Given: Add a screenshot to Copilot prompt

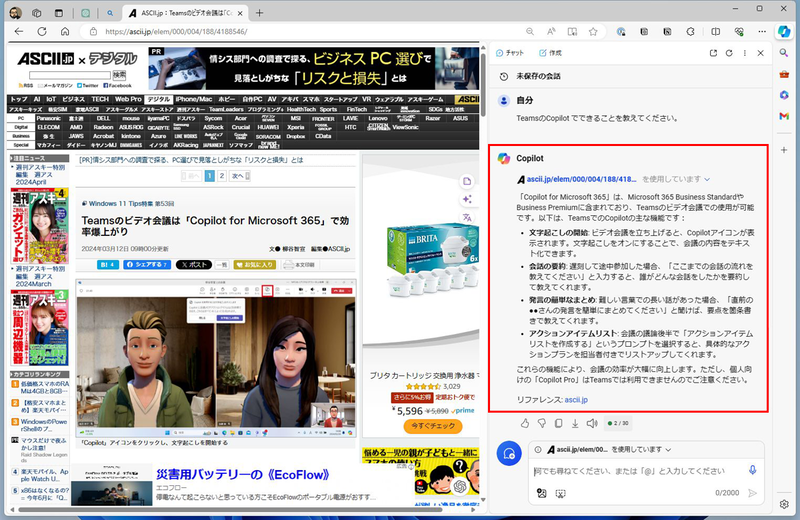Looking at the screenshot, I should pos(560,493).
